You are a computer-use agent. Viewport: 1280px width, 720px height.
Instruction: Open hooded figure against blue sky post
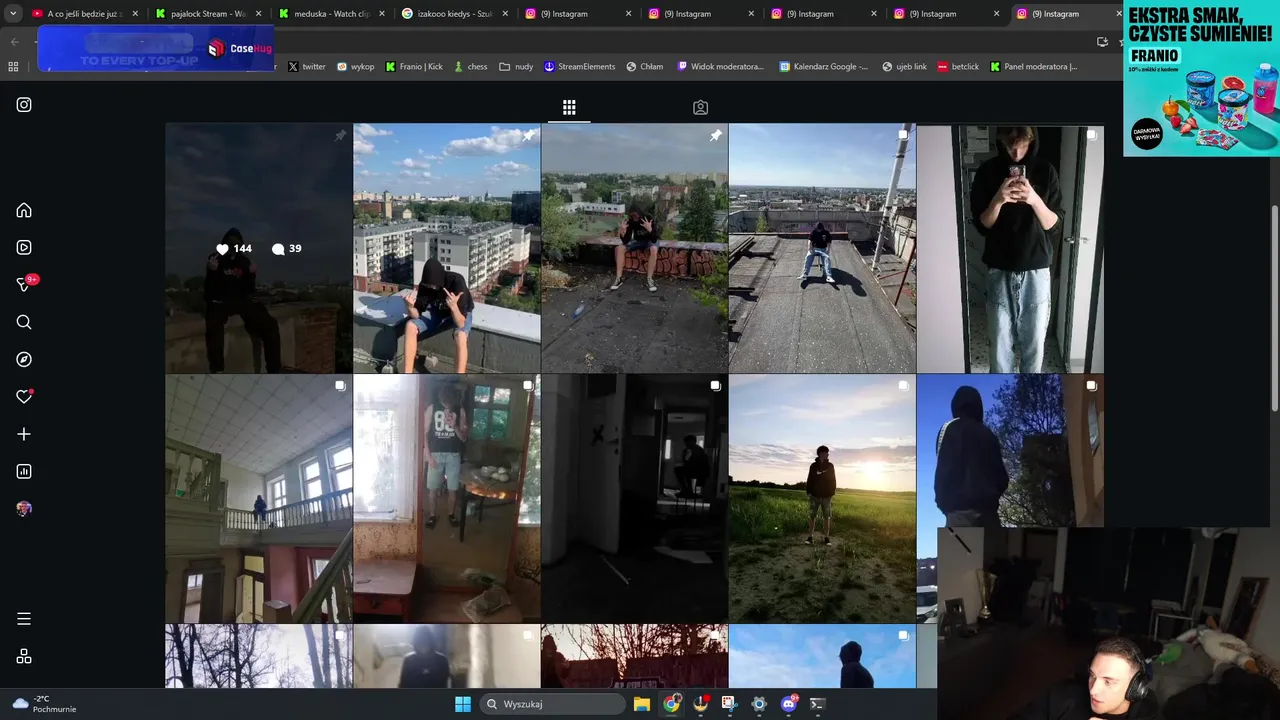1010,450
